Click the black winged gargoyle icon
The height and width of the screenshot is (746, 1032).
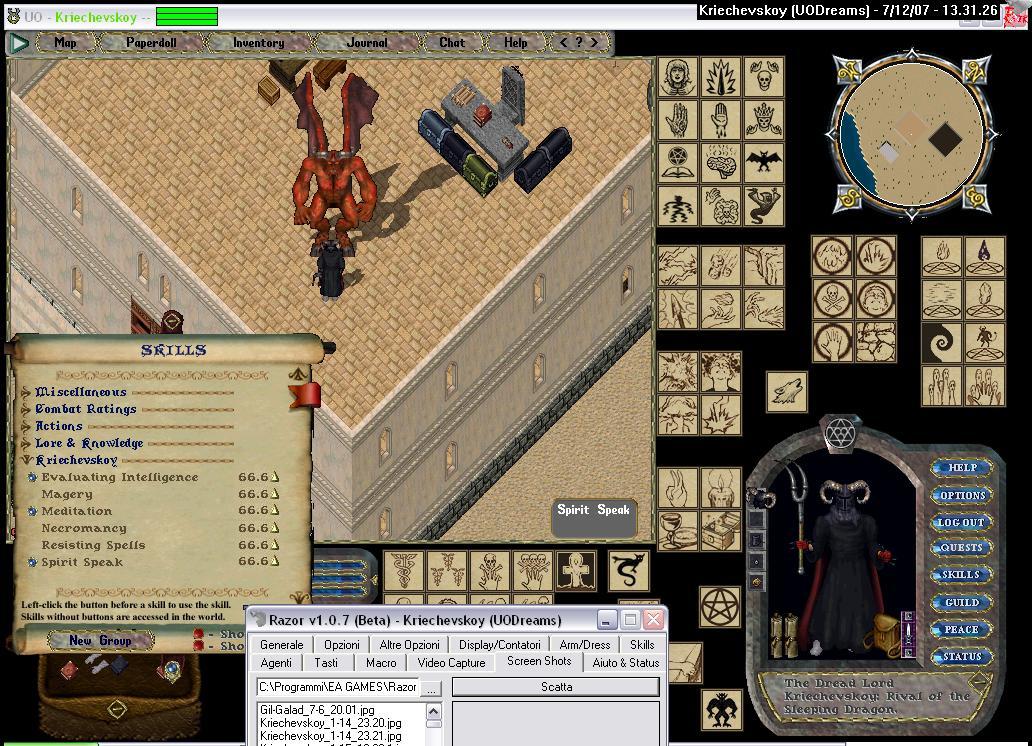(x=721, y=710)
